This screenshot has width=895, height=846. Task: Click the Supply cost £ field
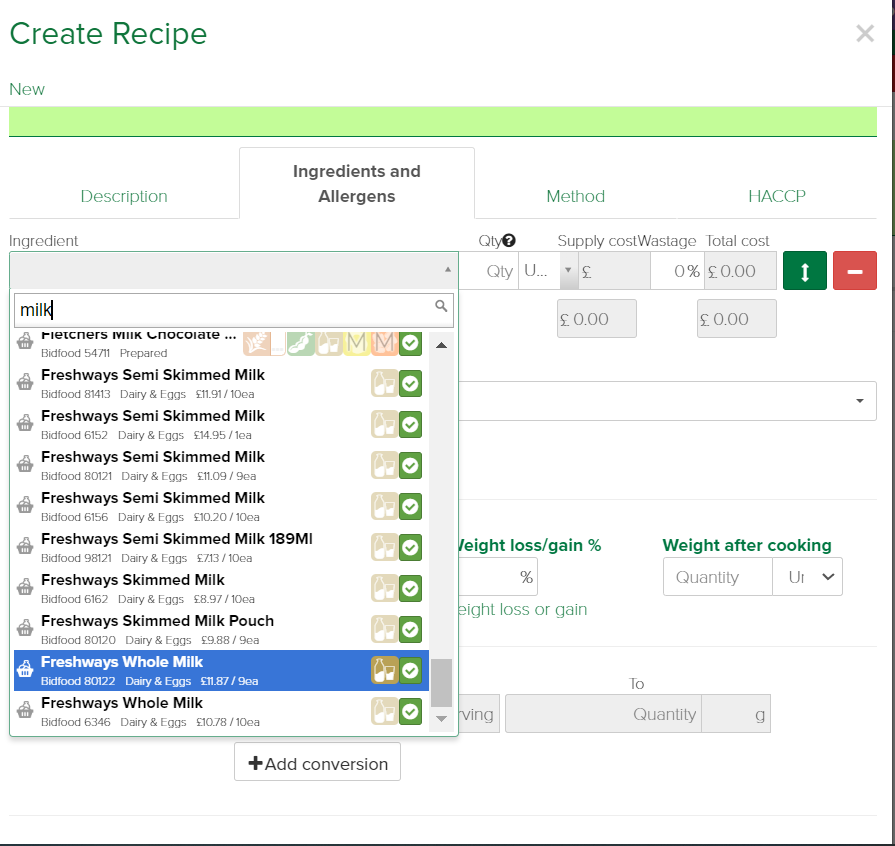(x=614, y=271)
